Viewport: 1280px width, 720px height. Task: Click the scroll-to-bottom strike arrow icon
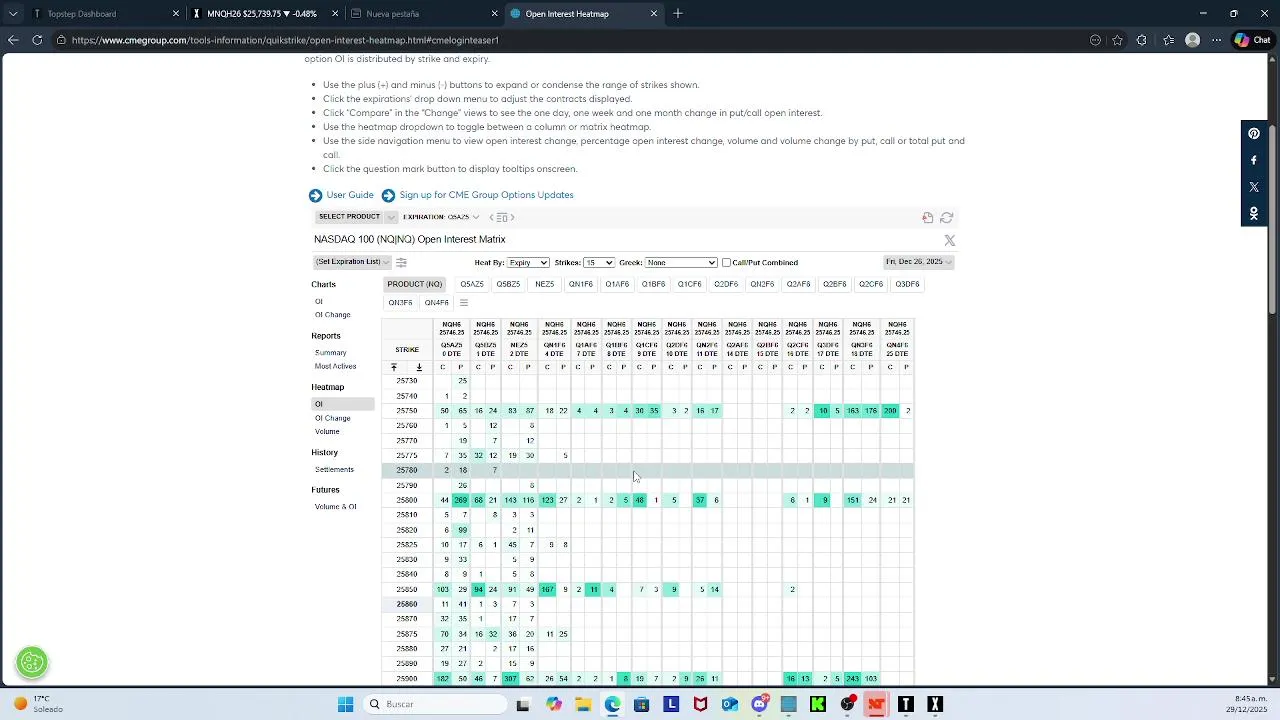point(419,367)
